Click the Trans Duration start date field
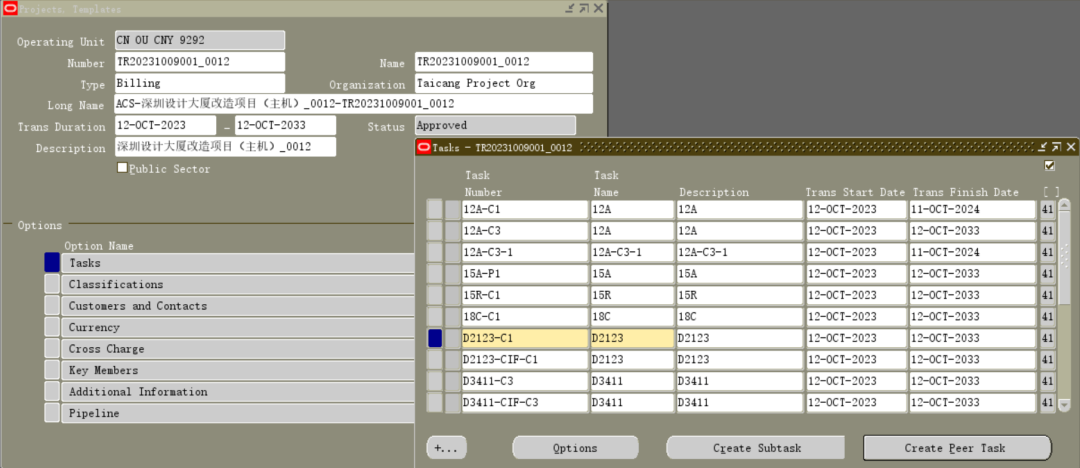This screenshot has height=468, width=1080. pyautogui.click(x=165, y=125)
